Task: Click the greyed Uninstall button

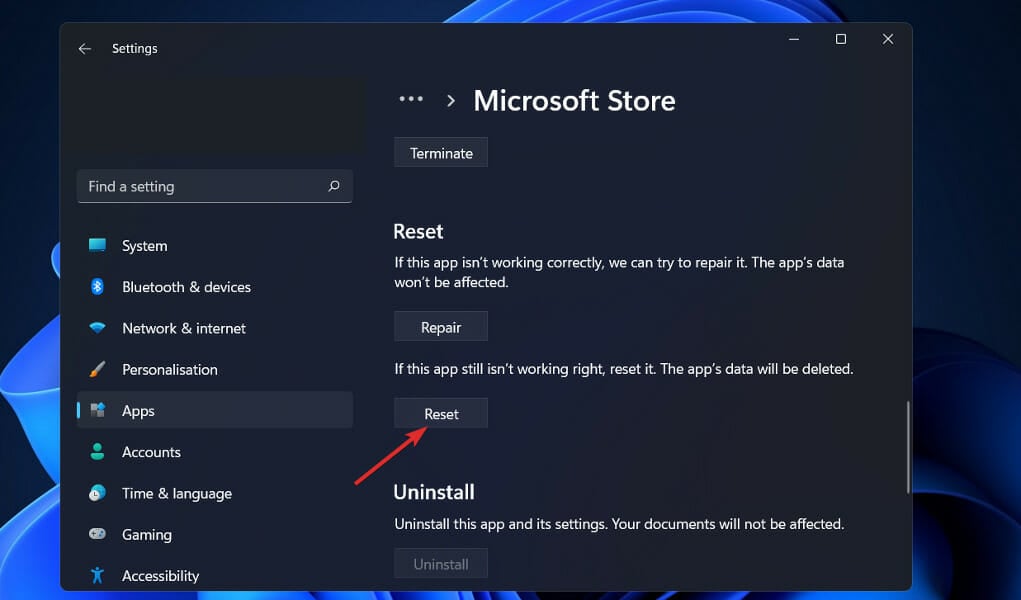Action: click(x=441, y=564)
